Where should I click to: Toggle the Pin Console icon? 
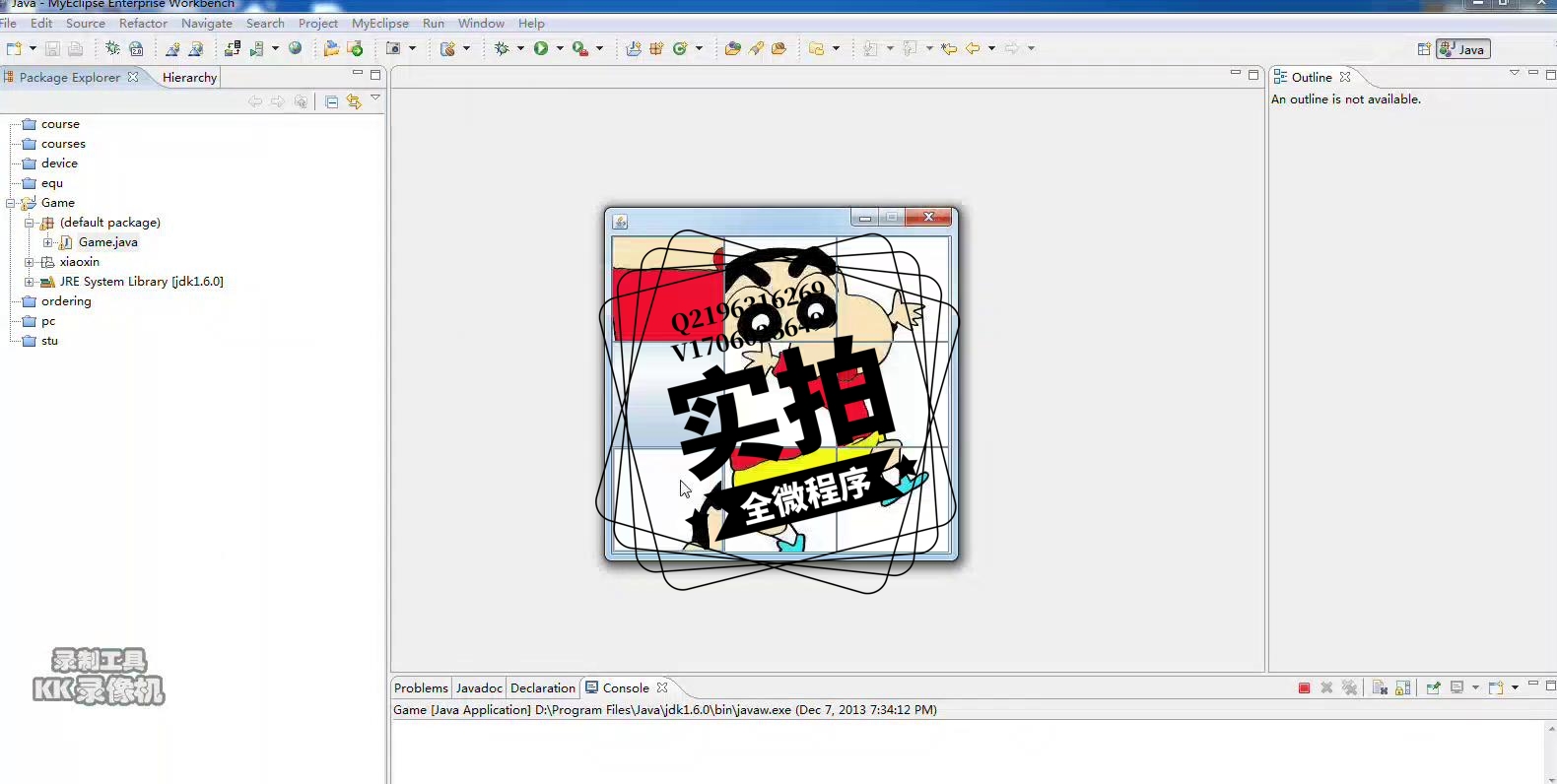tap(1433, 687)
